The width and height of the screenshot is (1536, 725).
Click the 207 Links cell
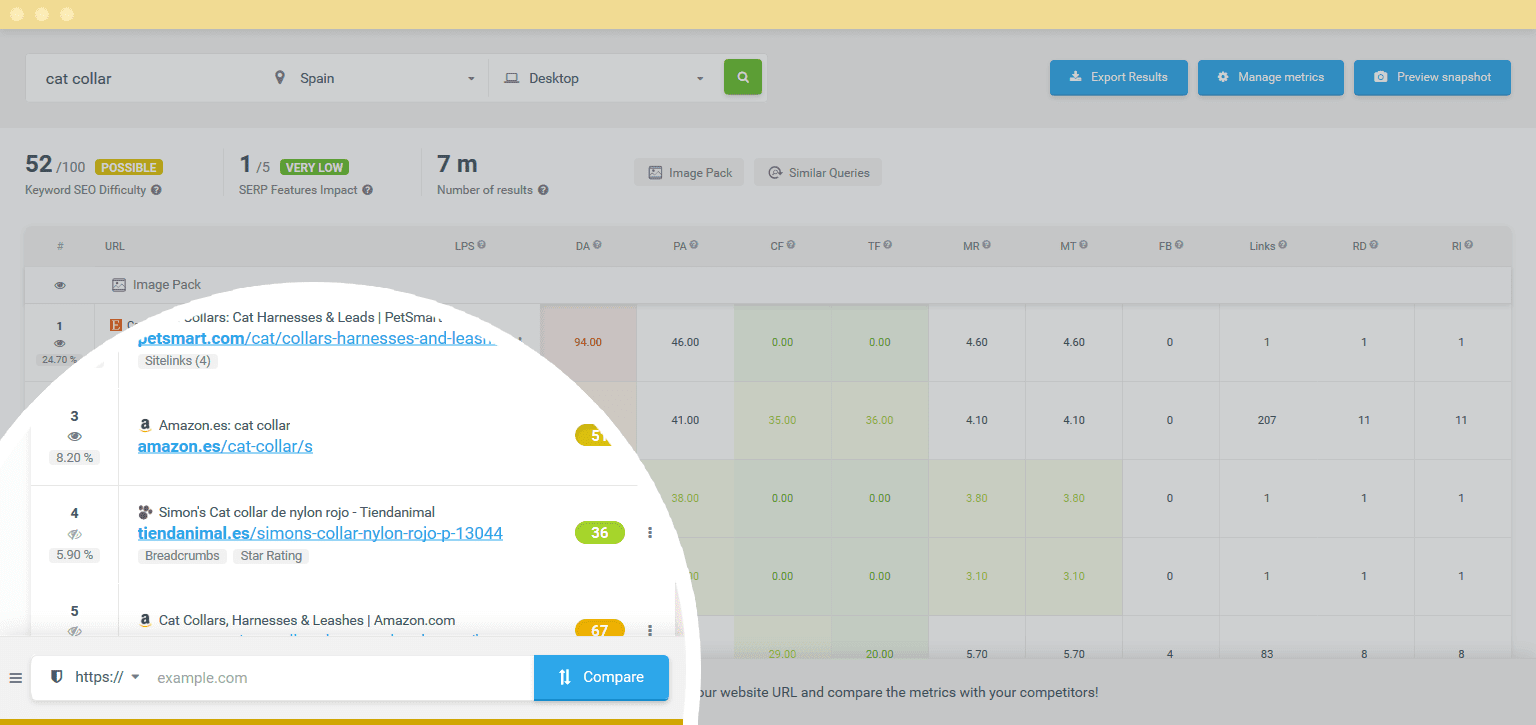(x=1267, y=420)
